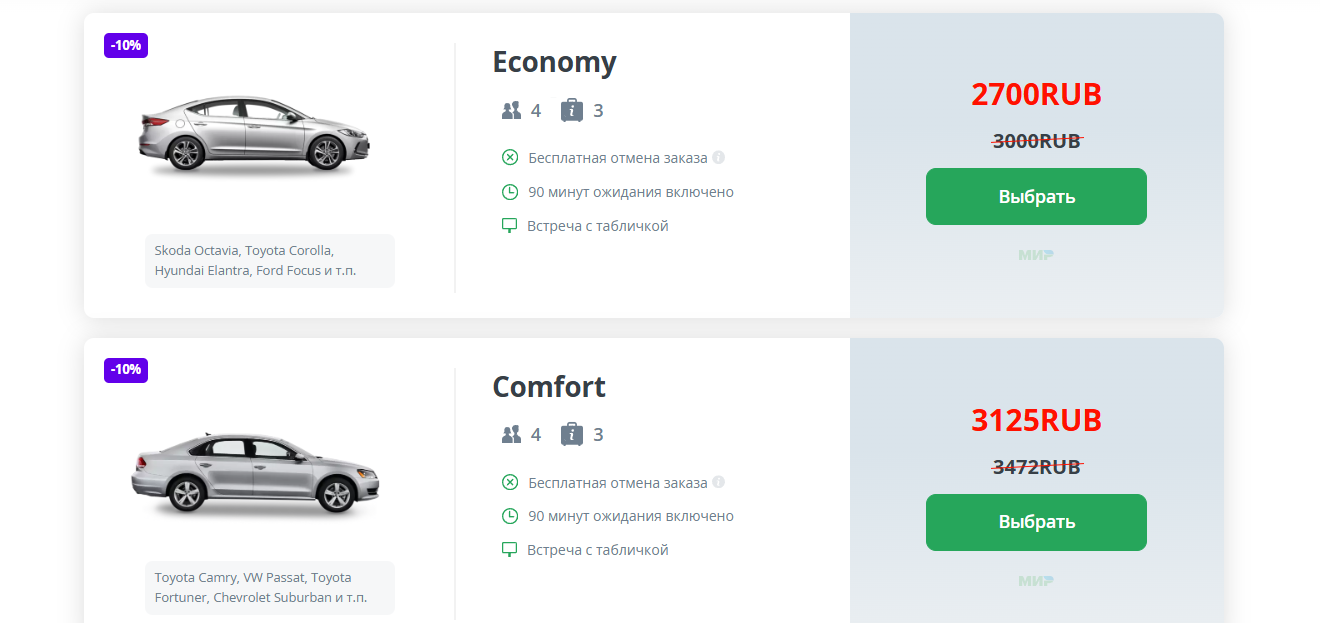Click the Comfort meeting sign icon

510,550
